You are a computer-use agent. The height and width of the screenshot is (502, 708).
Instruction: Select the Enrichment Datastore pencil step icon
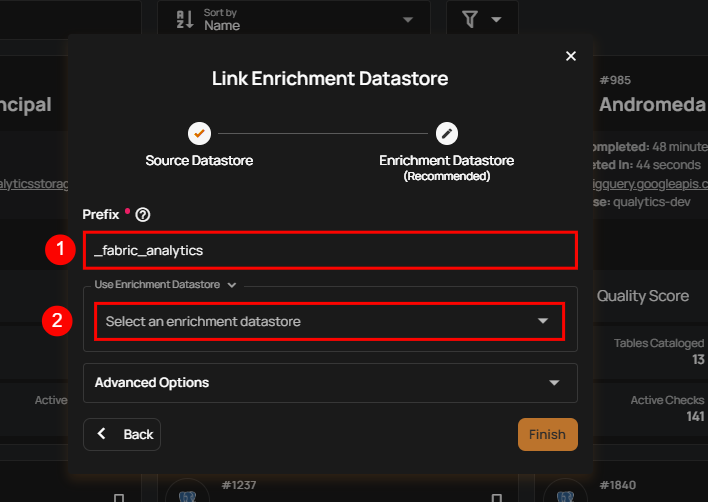click(447, 134)
